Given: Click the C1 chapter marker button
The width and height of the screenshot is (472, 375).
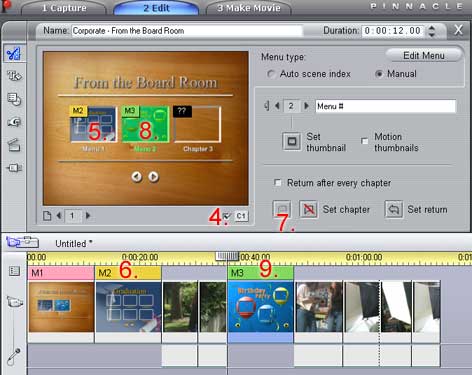Looking at the screenshot, I should (241, 216).
